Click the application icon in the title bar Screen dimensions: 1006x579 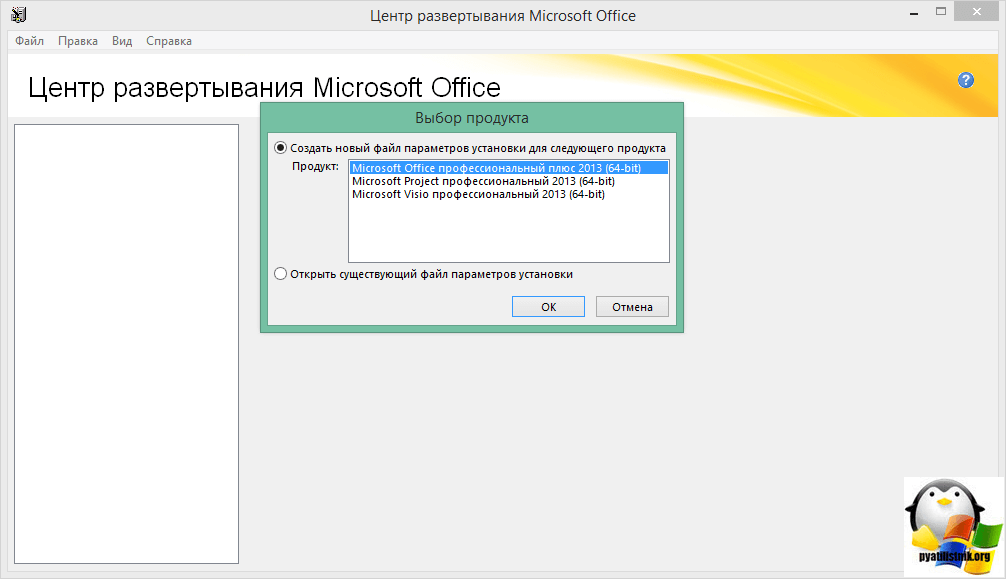(18, 15)
